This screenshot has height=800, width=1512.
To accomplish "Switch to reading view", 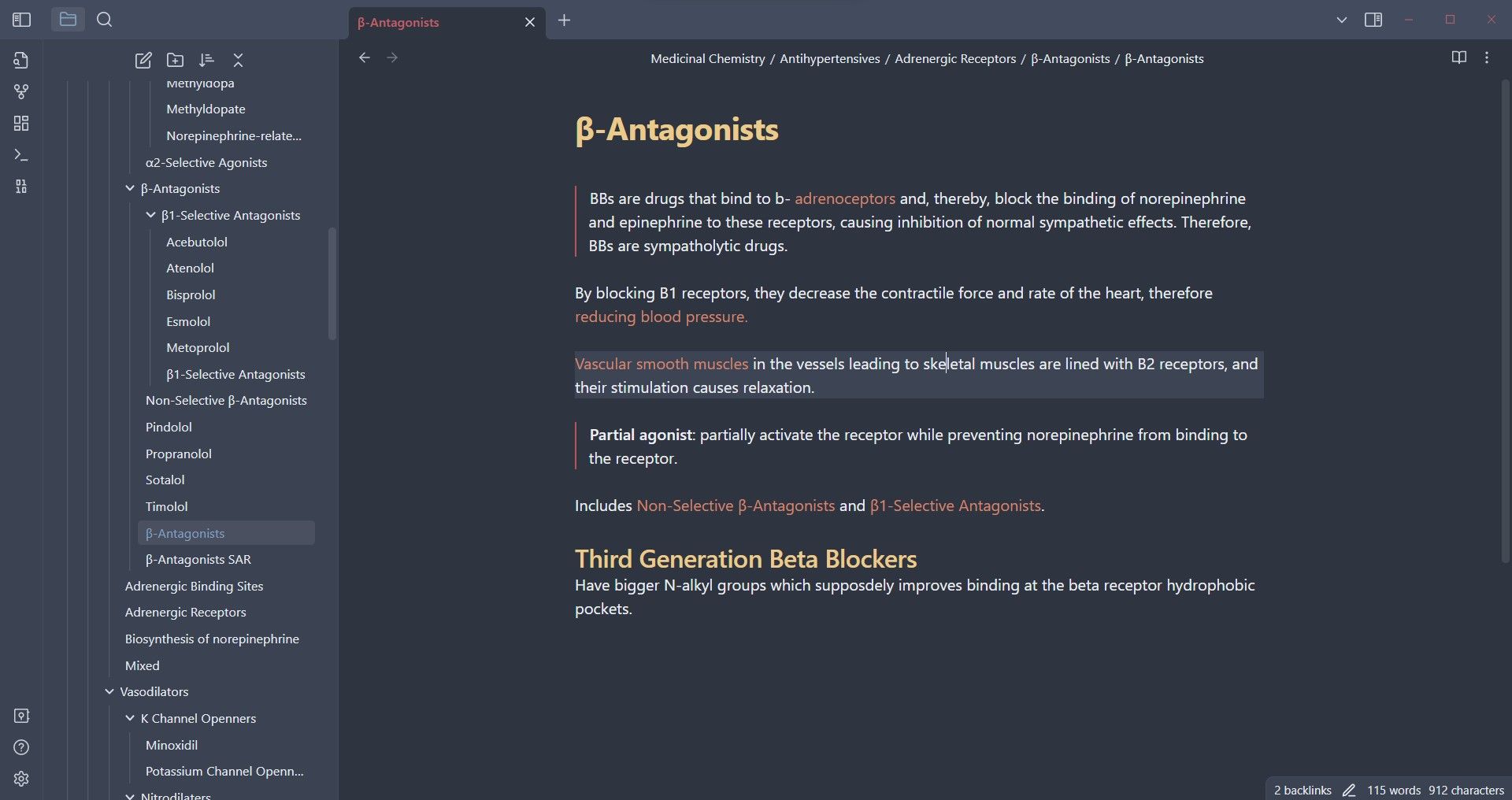I will pyautogui.click(x=1458, y=57).
